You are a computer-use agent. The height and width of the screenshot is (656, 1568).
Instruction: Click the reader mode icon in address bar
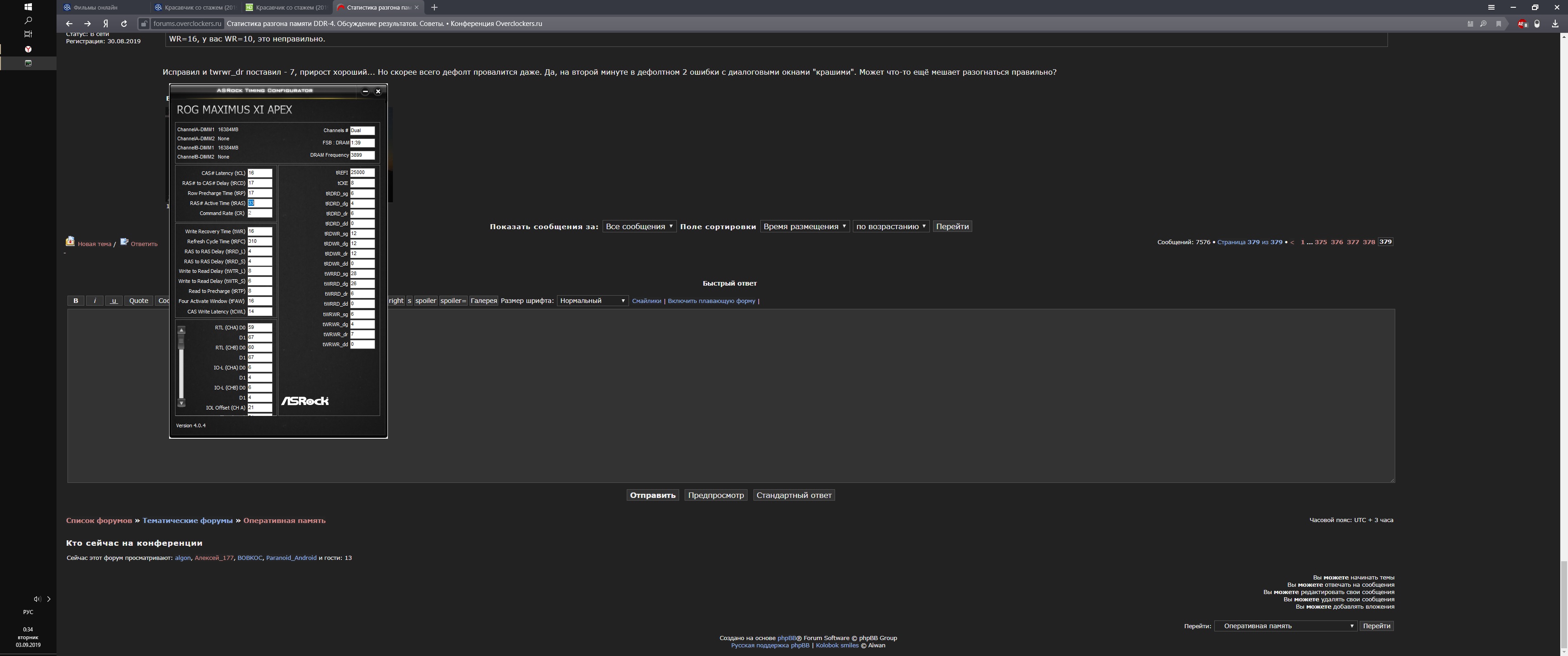(x=1470, y=24)
